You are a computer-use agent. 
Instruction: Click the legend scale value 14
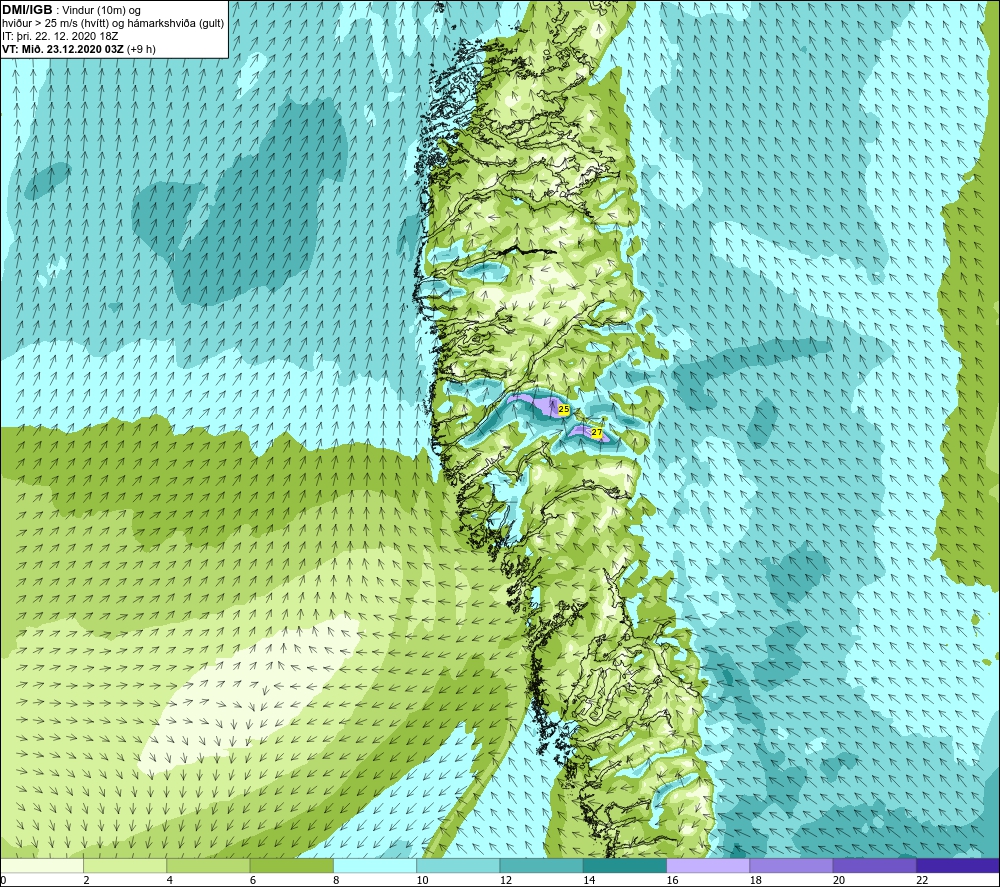click(x=589, y=880)
